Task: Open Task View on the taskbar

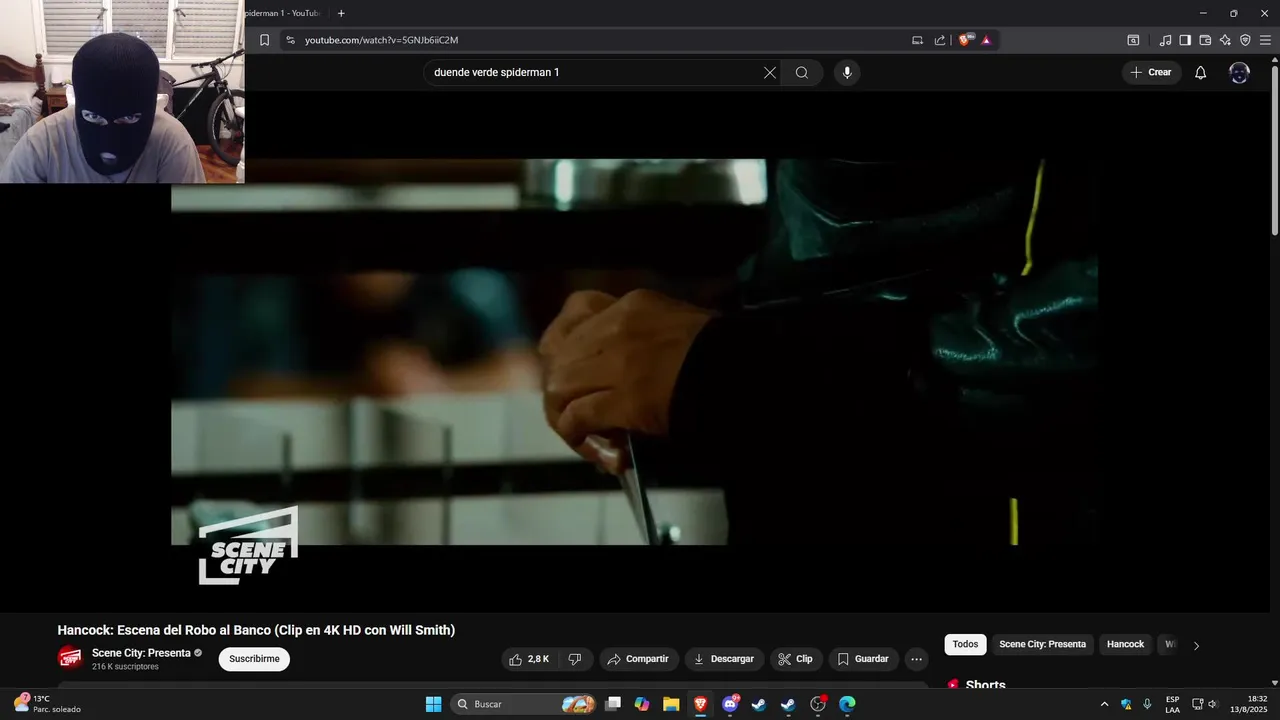Action: [x=613, y=704]
